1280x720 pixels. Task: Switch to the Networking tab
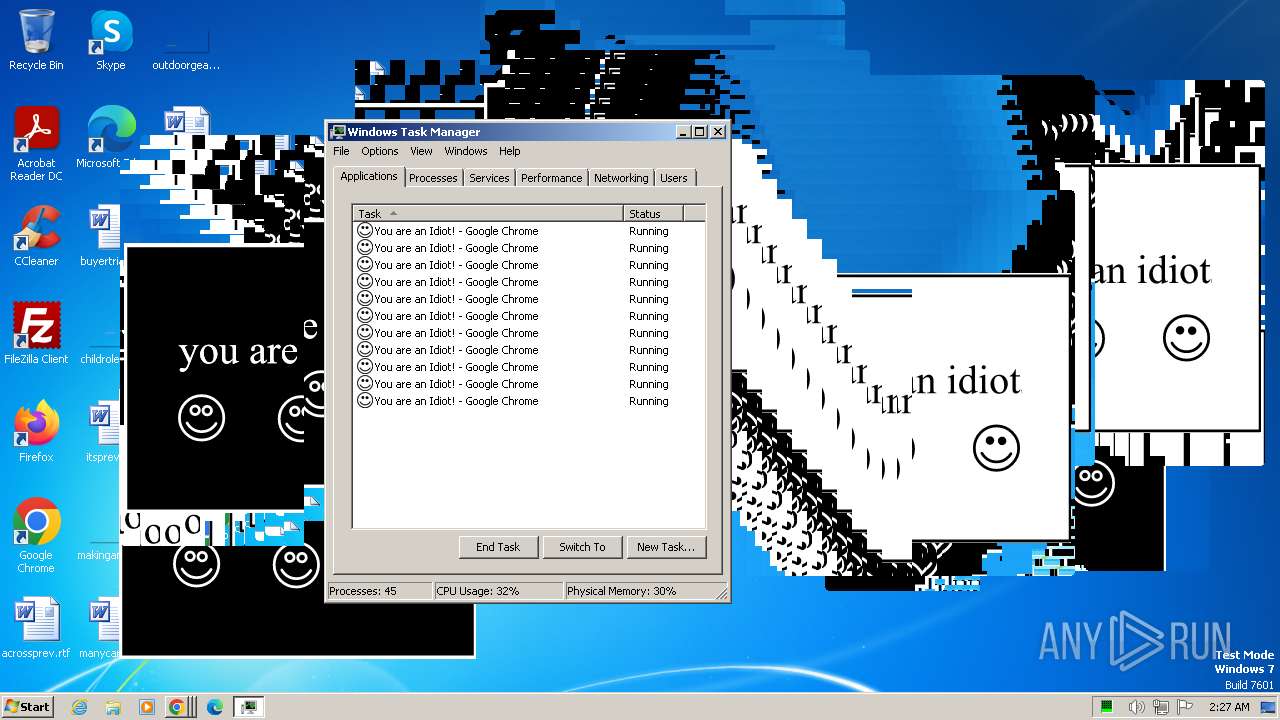coord(621,178)
